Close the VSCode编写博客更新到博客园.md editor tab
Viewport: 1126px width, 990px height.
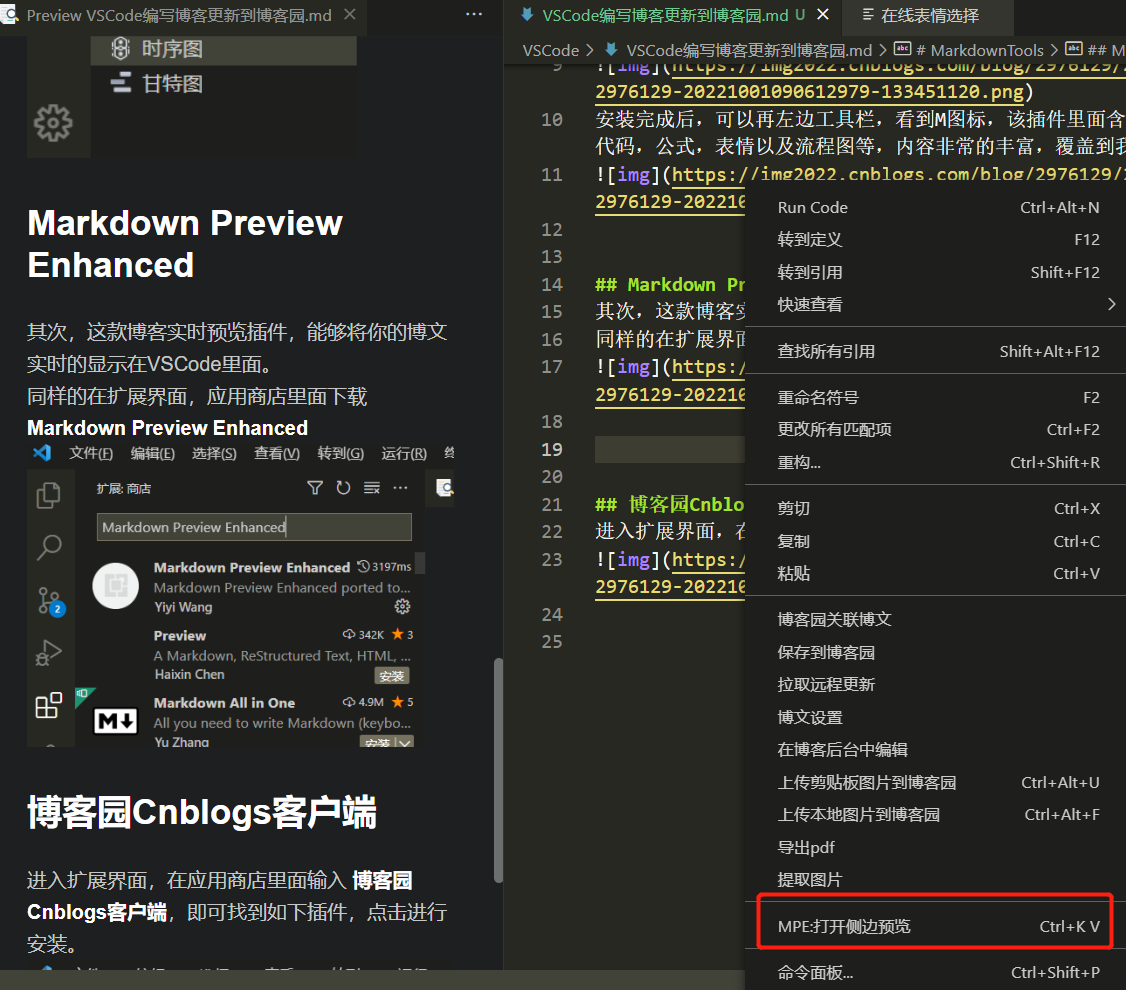point(823,14)
